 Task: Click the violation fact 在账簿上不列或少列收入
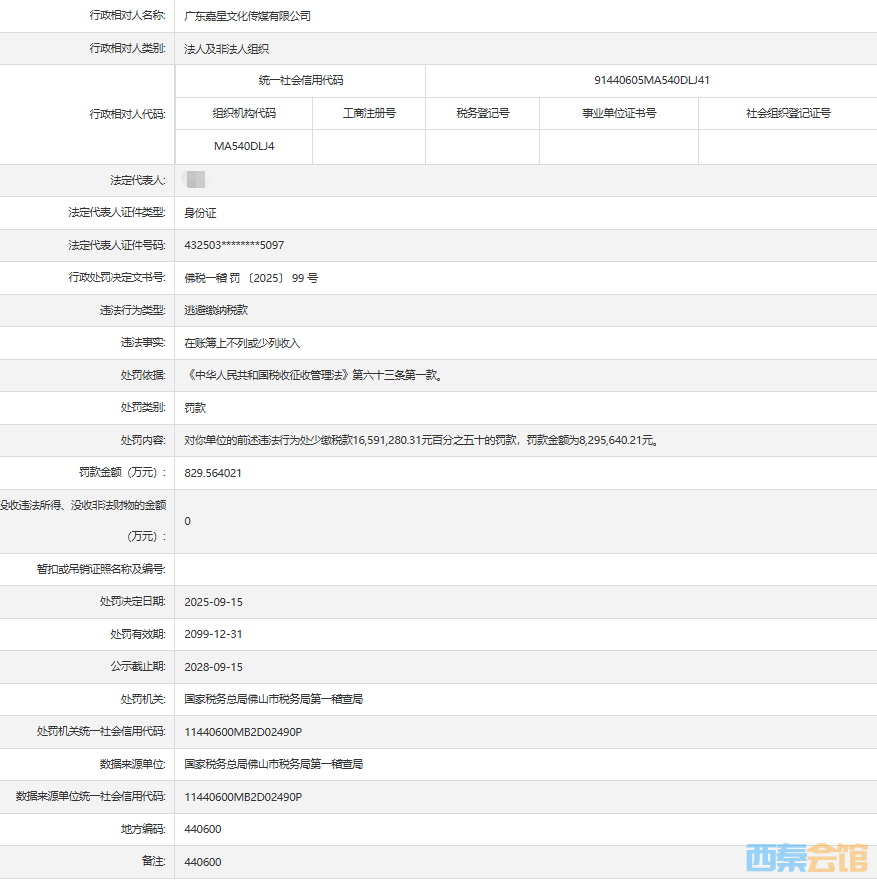coord(242,343)
